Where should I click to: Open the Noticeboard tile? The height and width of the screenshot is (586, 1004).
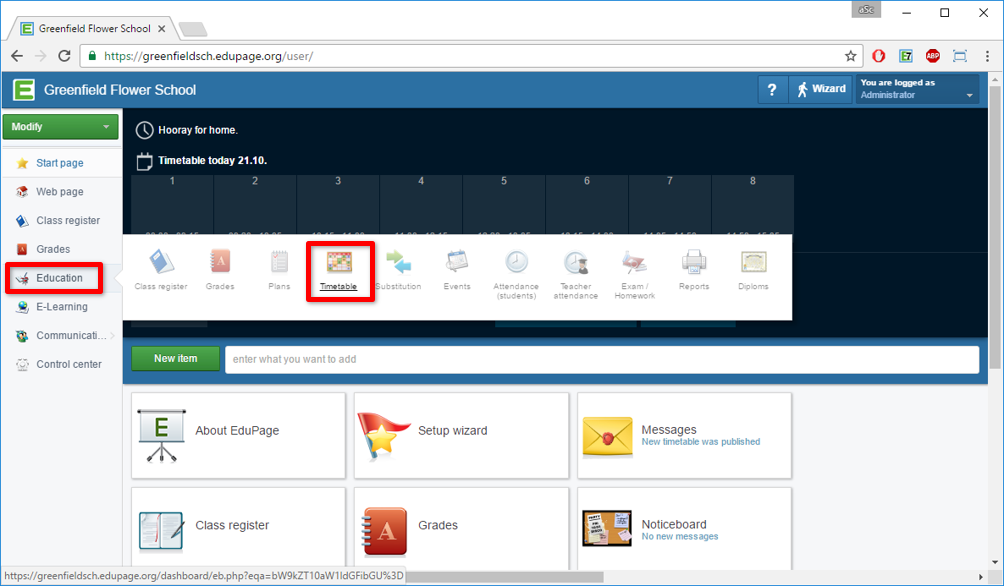click(684, 528)
